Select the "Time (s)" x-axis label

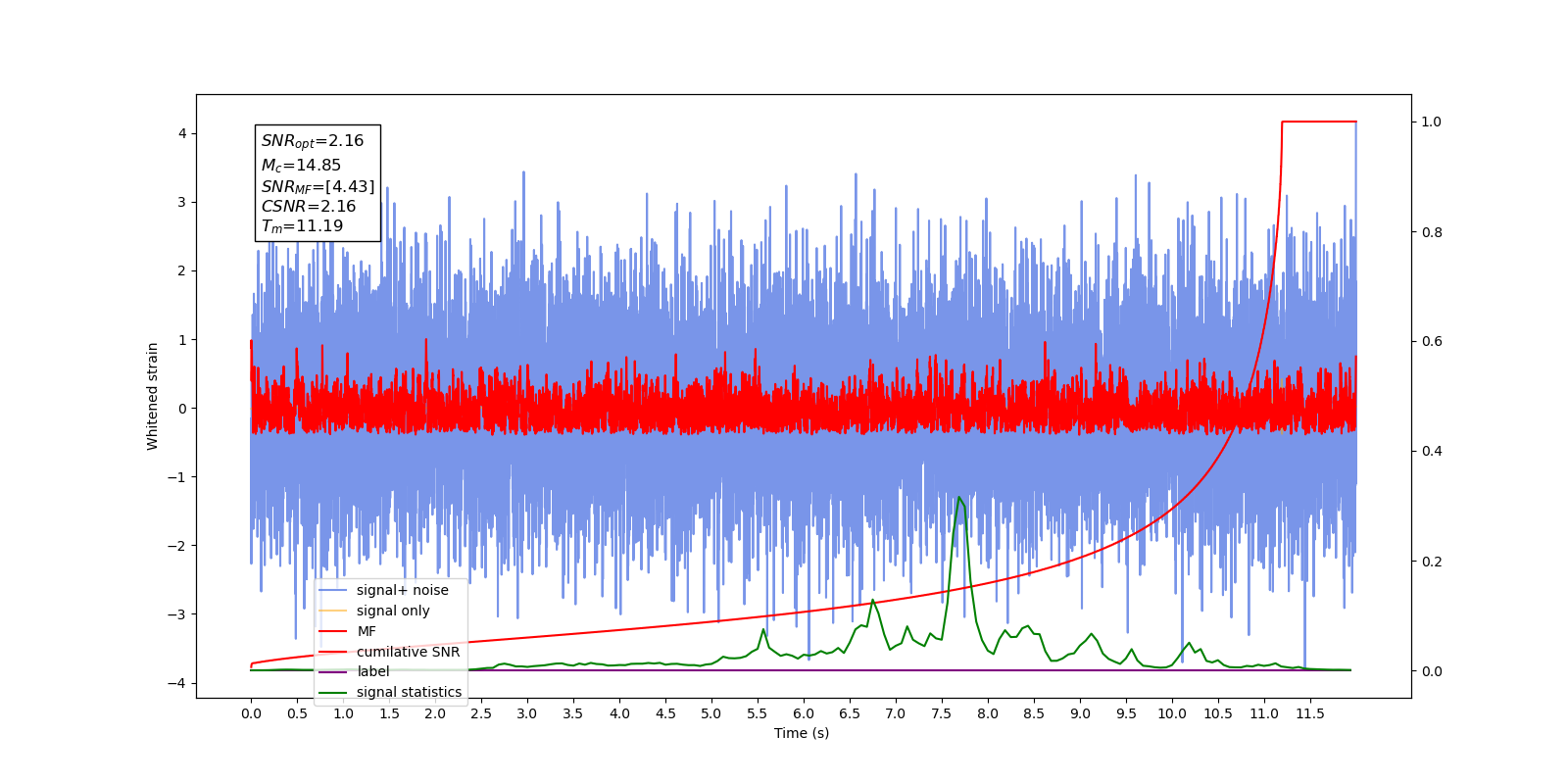pos(802,733)
